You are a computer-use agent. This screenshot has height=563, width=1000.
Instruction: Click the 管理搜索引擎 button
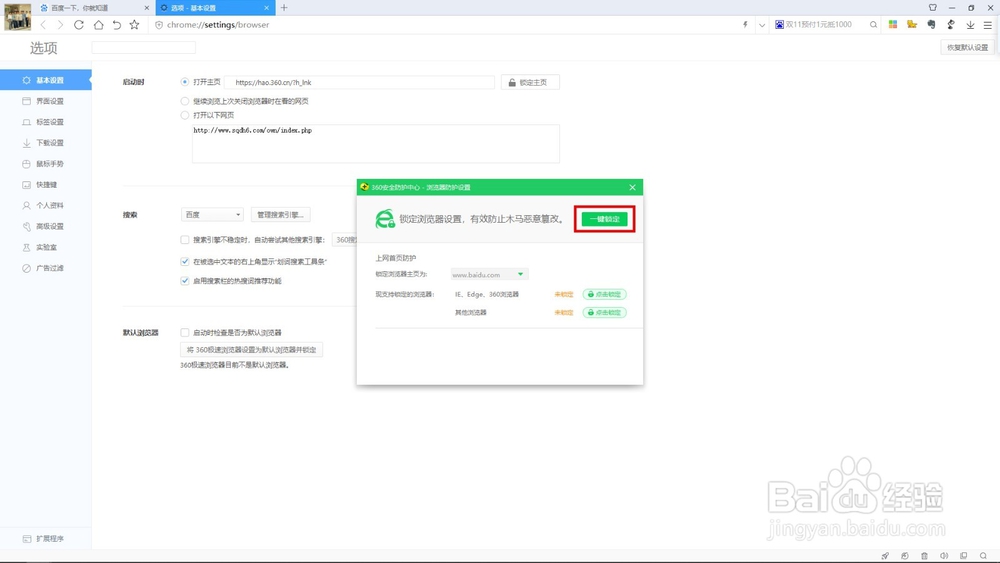point(280,215)
